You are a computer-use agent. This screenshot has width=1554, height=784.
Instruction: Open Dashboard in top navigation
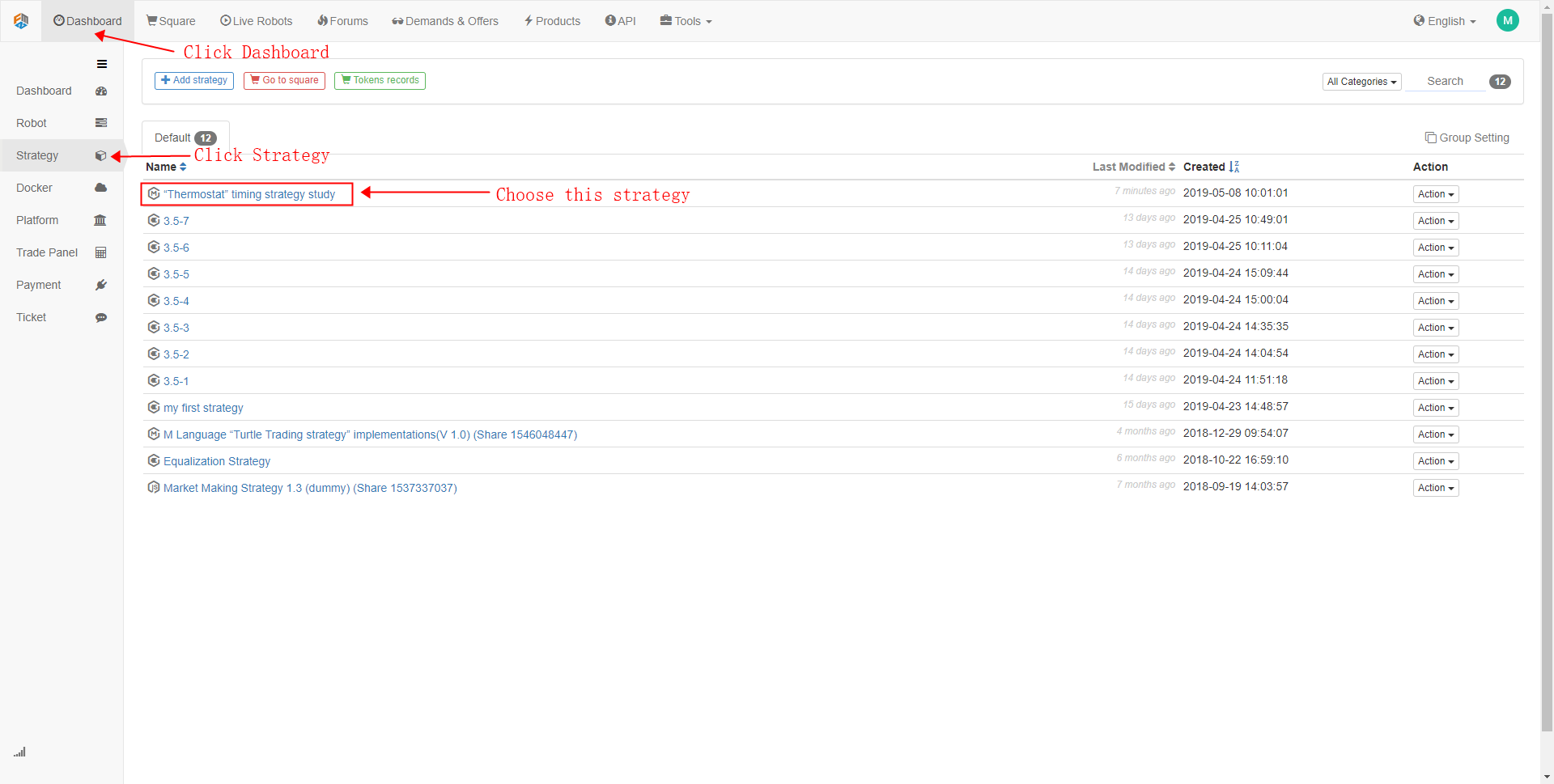(87, 21)
